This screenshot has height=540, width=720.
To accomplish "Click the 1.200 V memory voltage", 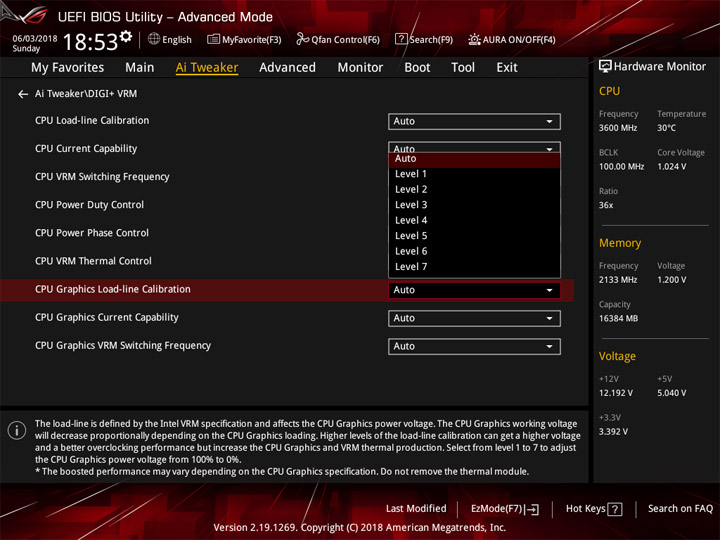I will [671, 280].
